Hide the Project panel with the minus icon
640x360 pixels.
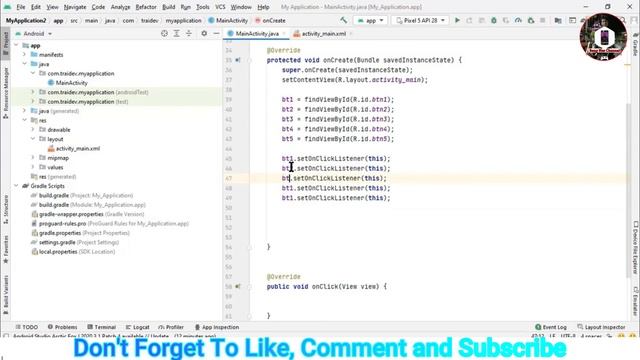coord(216,33)
